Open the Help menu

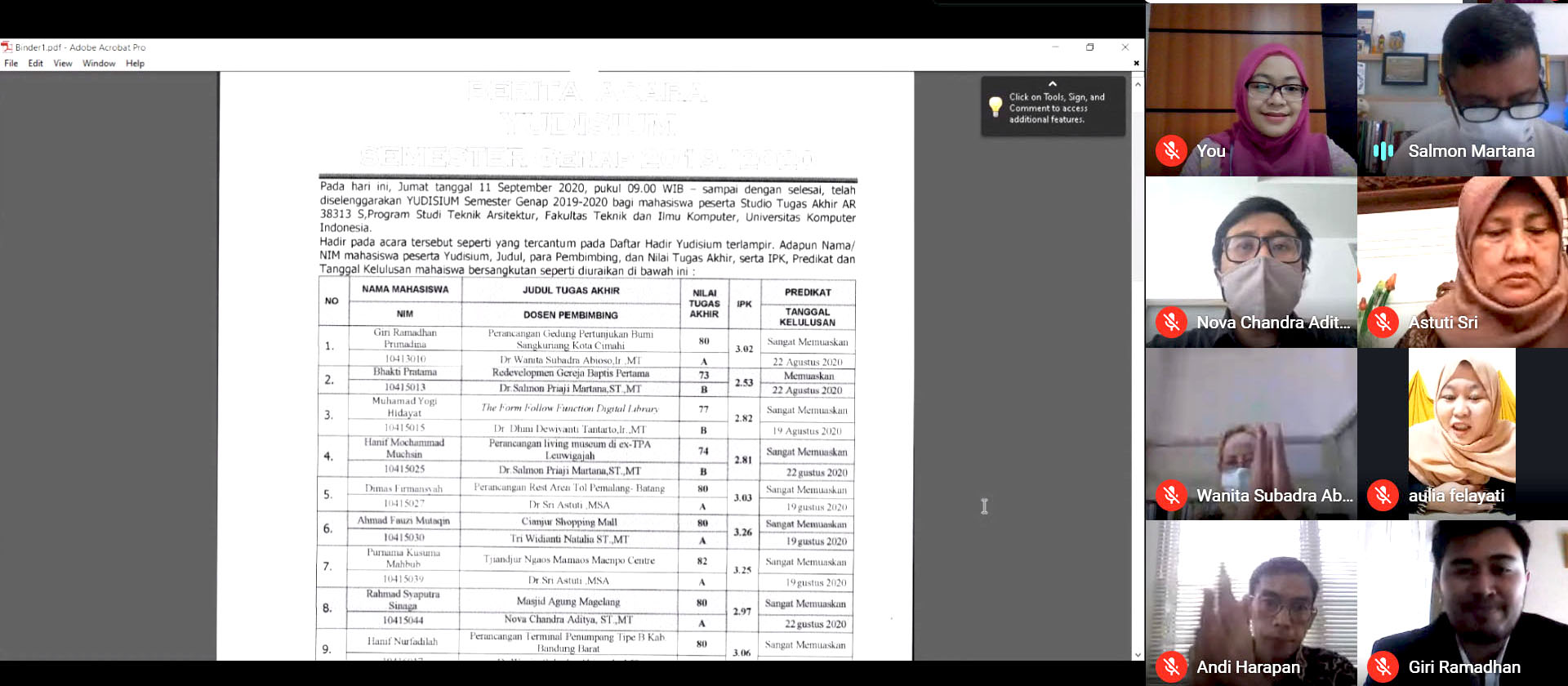pyautogui.click(x=135, y=64)
